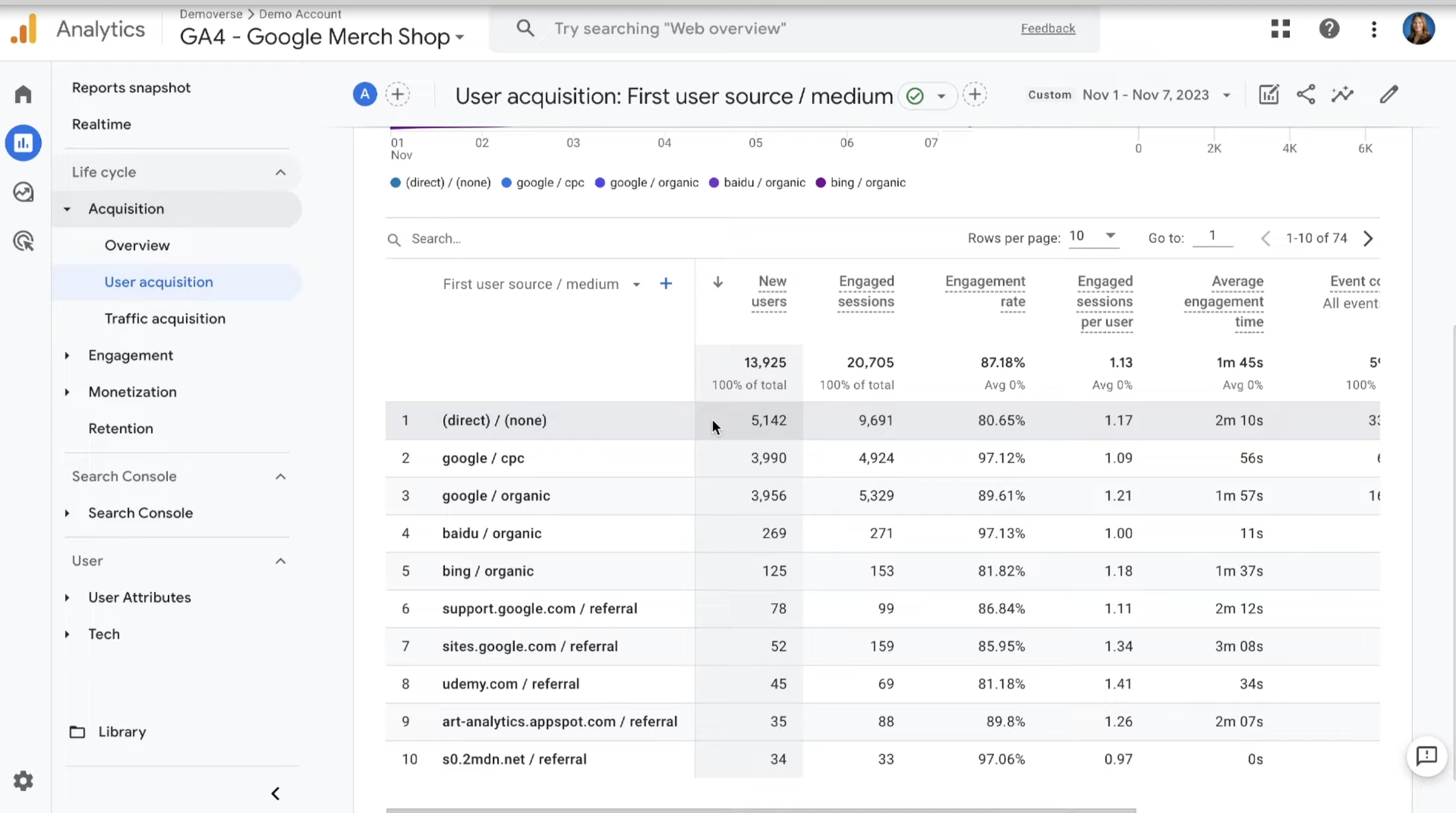Open the Advertising icon in left rail

[x=23, y=241]
